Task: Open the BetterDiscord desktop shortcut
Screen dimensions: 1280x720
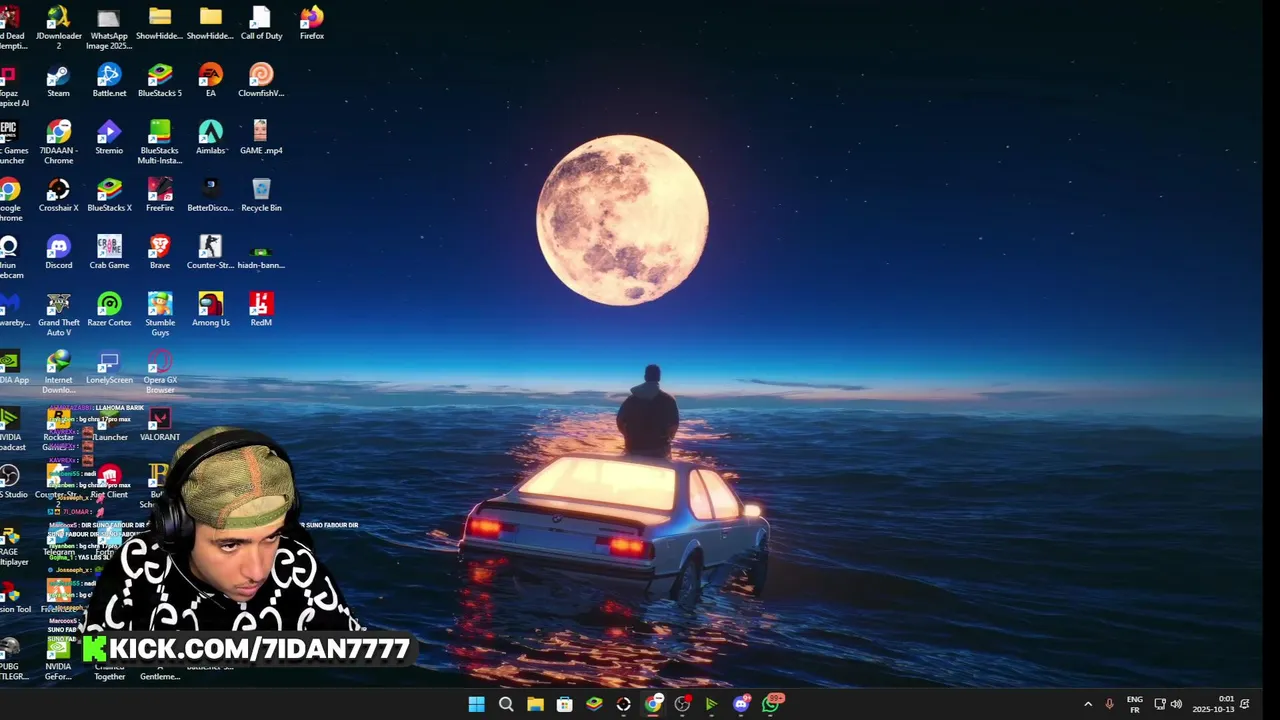Action: (x=210, y=195)
